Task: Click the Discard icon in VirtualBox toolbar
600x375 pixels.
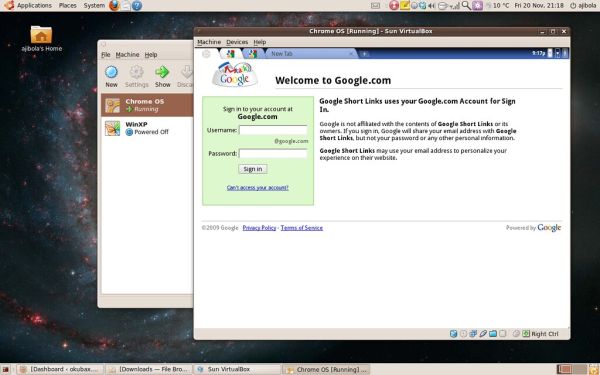Action: tap(187, 72)
